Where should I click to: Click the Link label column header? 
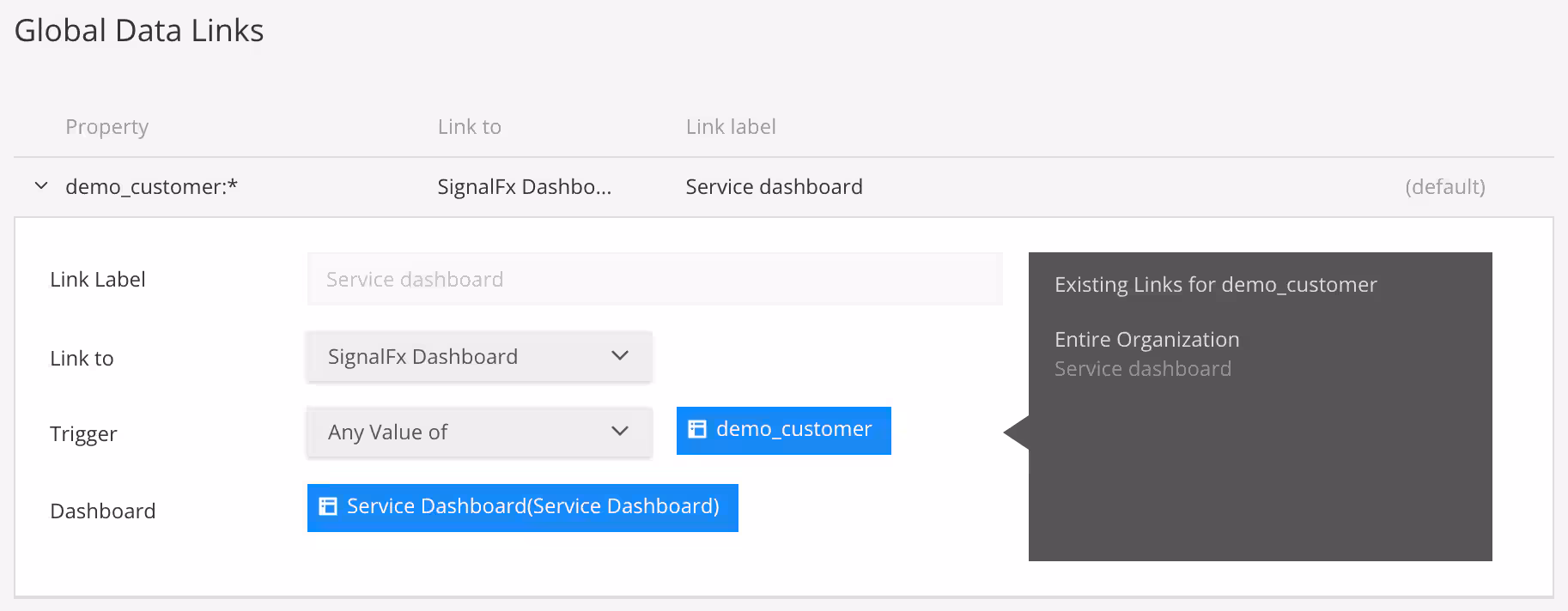730,127
